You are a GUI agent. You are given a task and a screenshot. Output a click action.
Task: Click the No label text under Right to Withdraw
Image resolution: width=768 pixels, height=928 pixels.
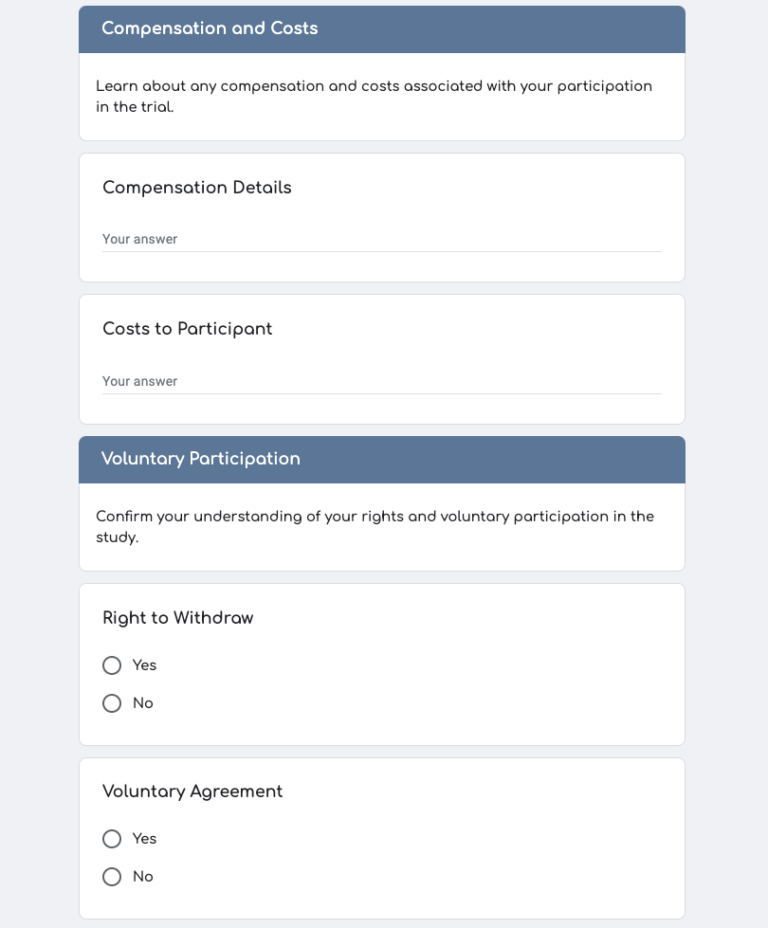(x=143, y=704)
